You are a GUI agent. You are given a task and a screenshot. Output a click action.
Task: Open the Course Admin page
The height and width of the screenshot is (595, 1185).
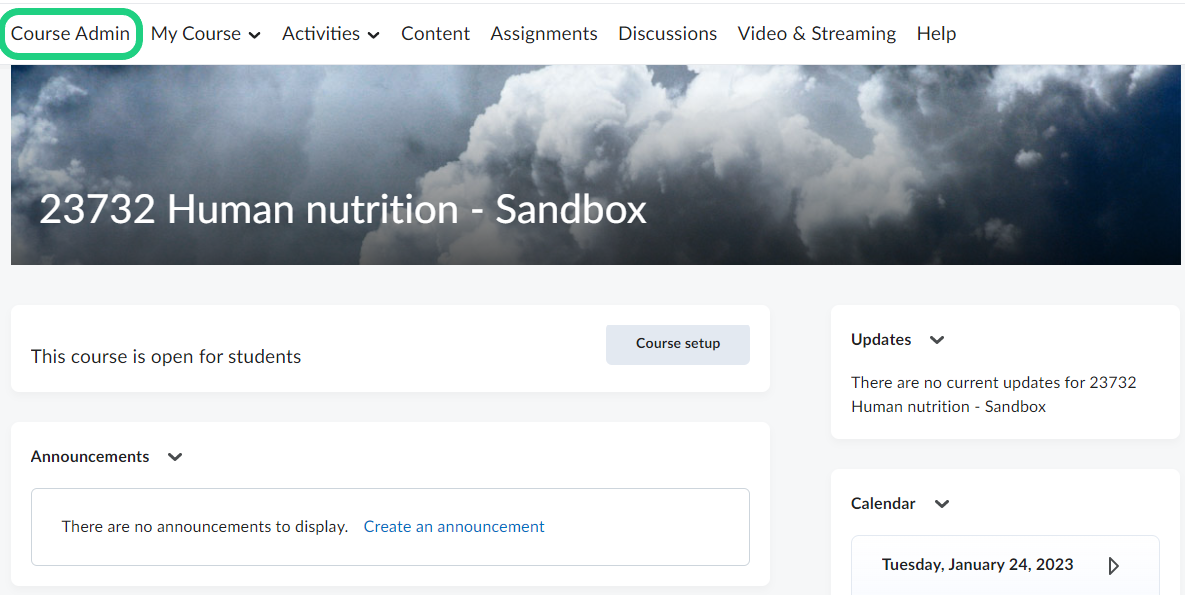[70, 34]
